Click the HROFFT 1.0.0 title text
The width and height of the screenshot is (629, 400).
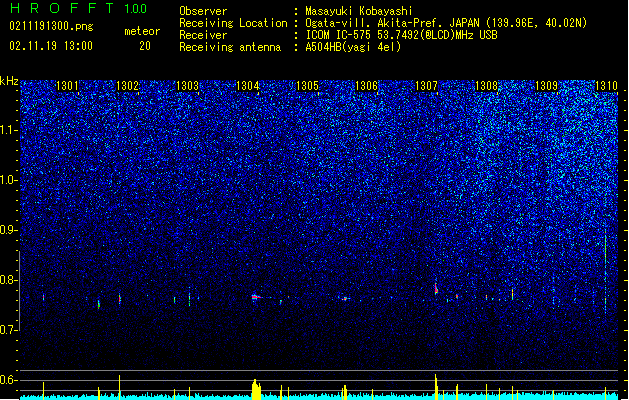[79, 8]
